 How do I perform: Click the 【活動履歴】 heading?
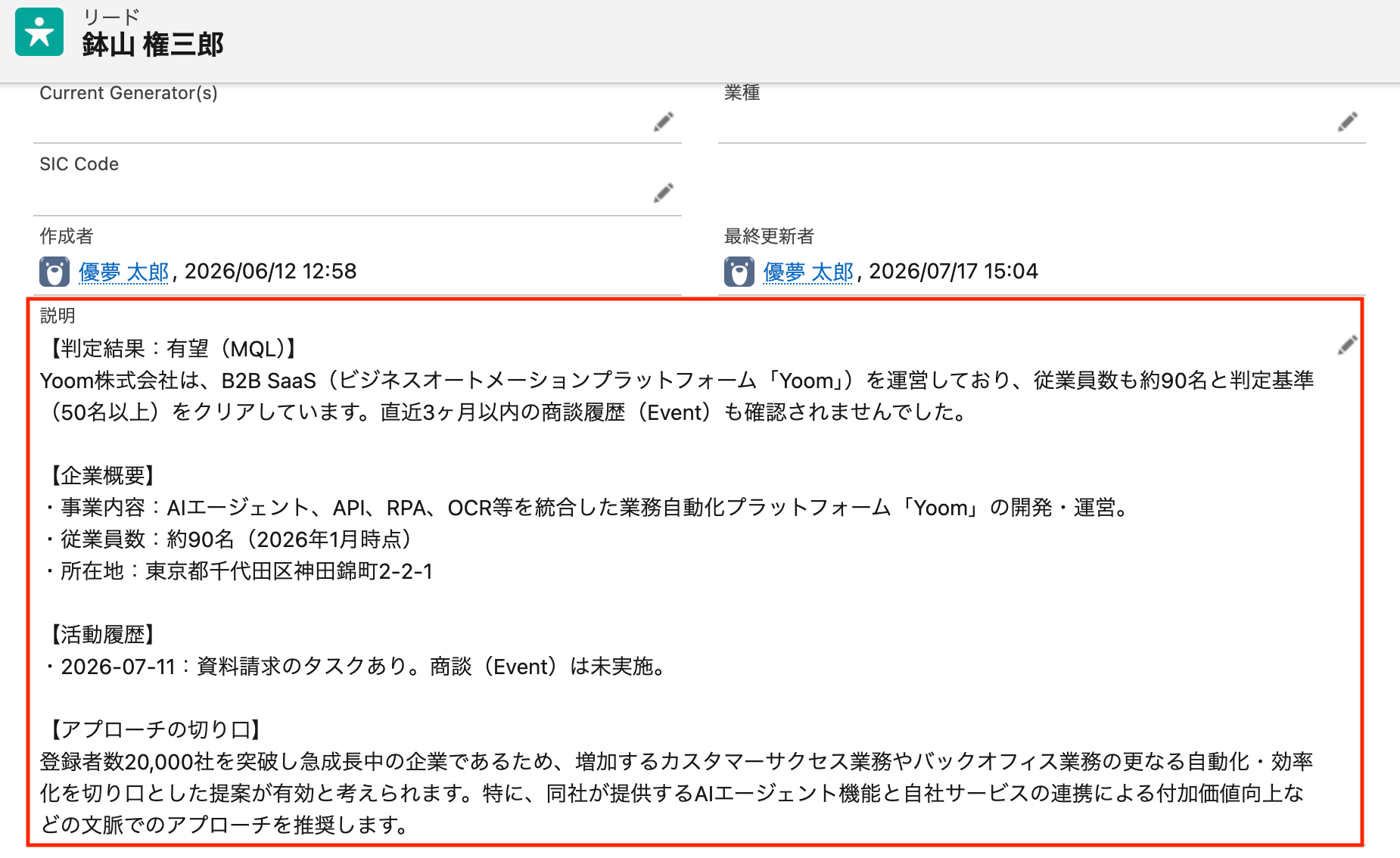point(103,635)
